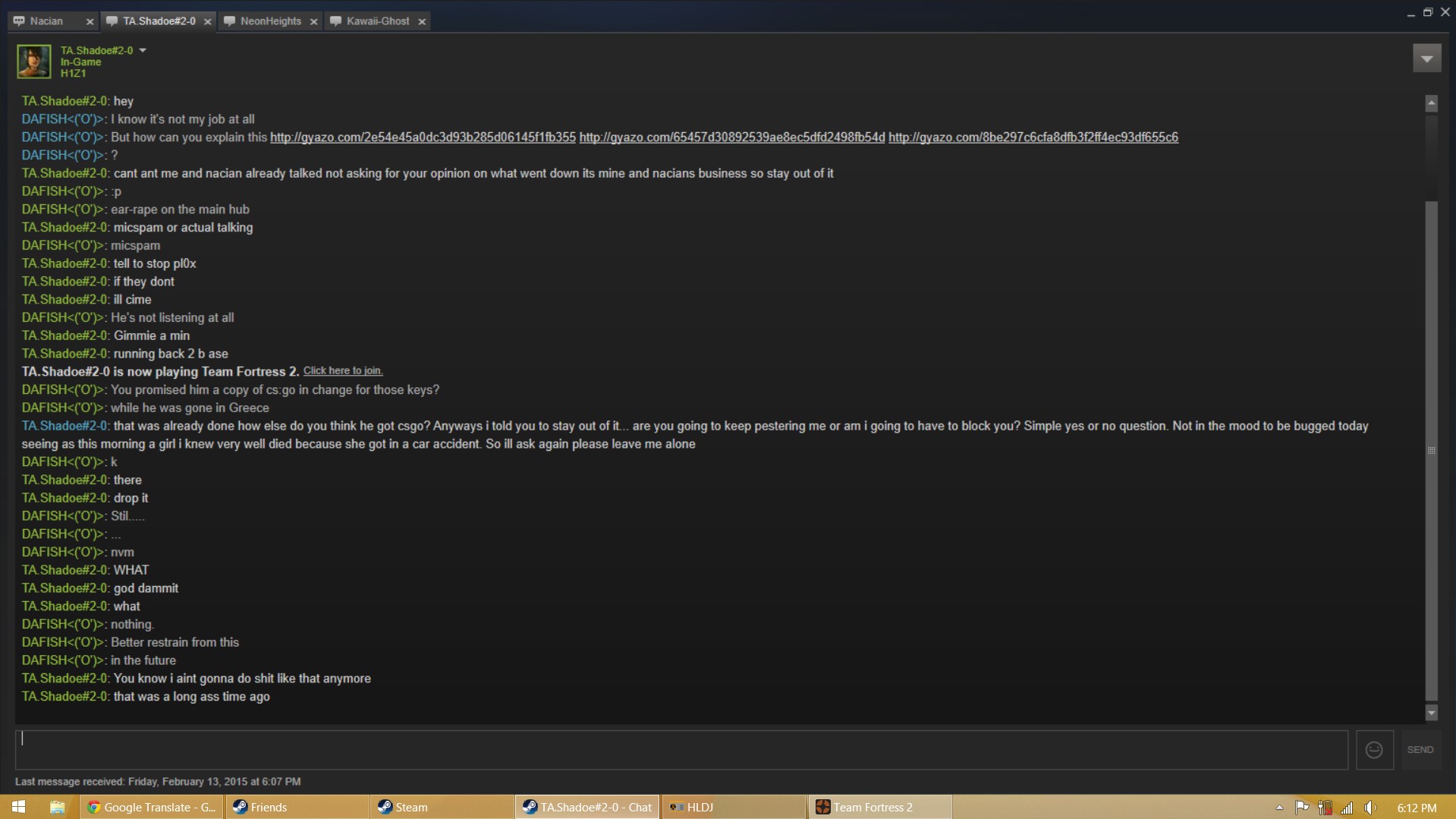Switch to the NeonHeights chat tab
The image size is (1456, 819).
point(270,21)
